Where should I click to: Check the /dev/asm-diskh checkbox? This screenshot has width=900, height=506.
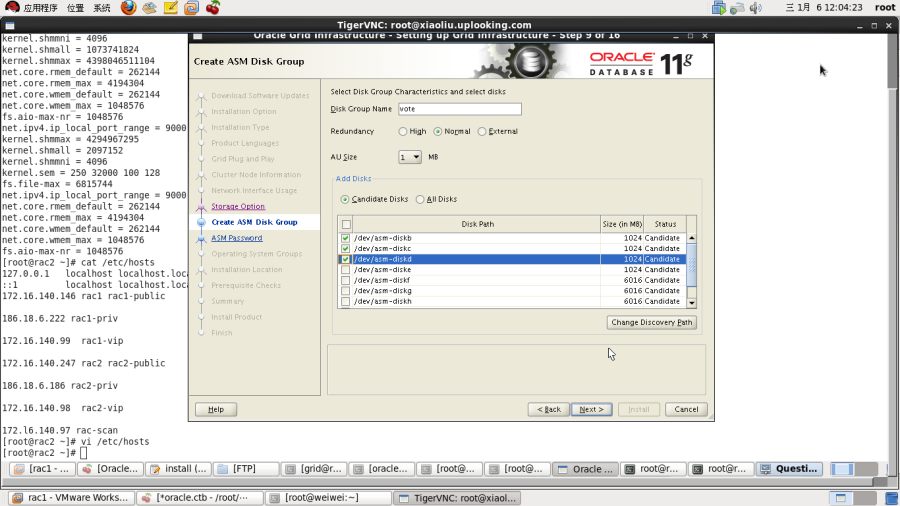346,301
